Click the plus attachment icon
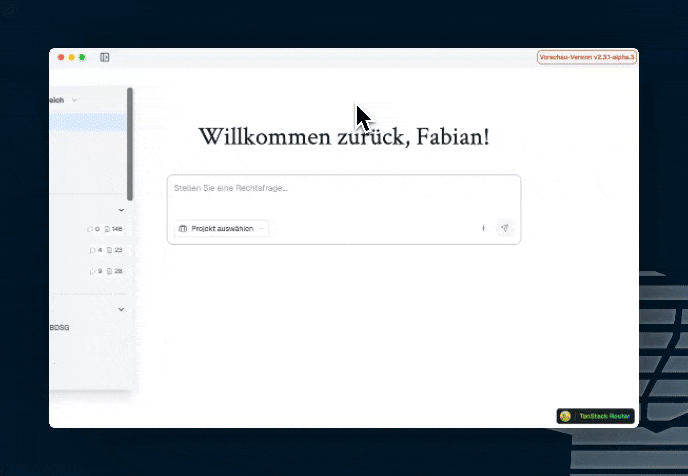This screenshot has width=688, height=476. pos(484,228)
